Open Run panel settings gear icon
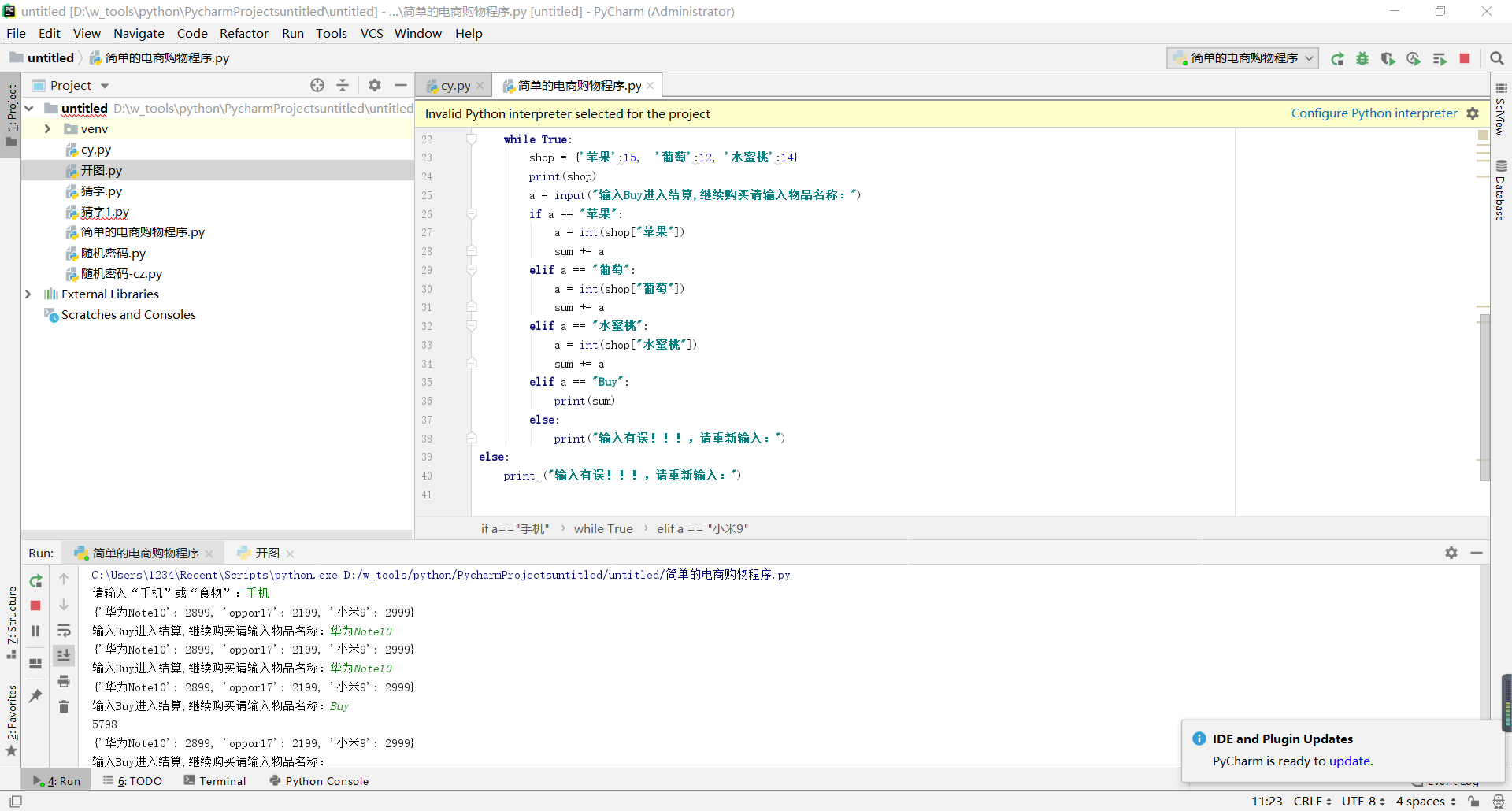The image size is (1512, 811). [x=1451, y=553]
